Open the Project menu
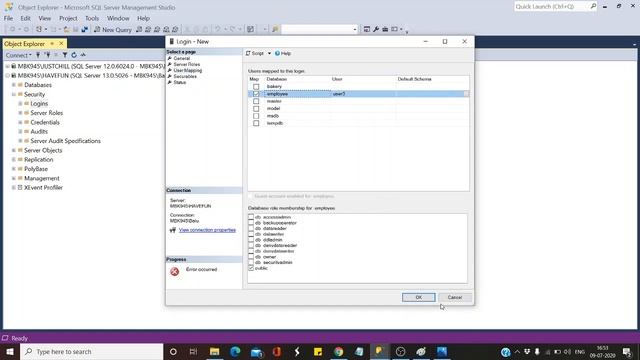This screenshot has height=360, width=640. pyautogui.click(x=68, y=18)
